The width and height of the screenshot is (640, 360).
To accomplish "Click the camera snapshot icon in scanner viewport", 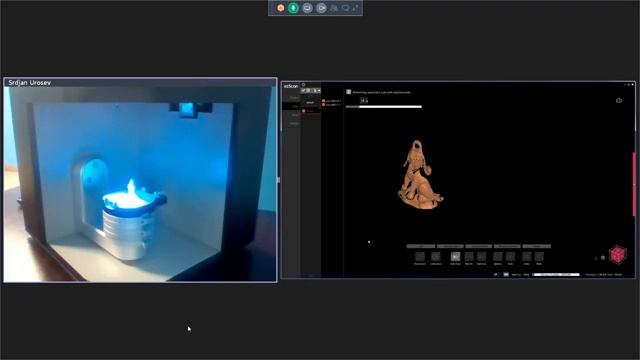I will [x=619, y=100].
